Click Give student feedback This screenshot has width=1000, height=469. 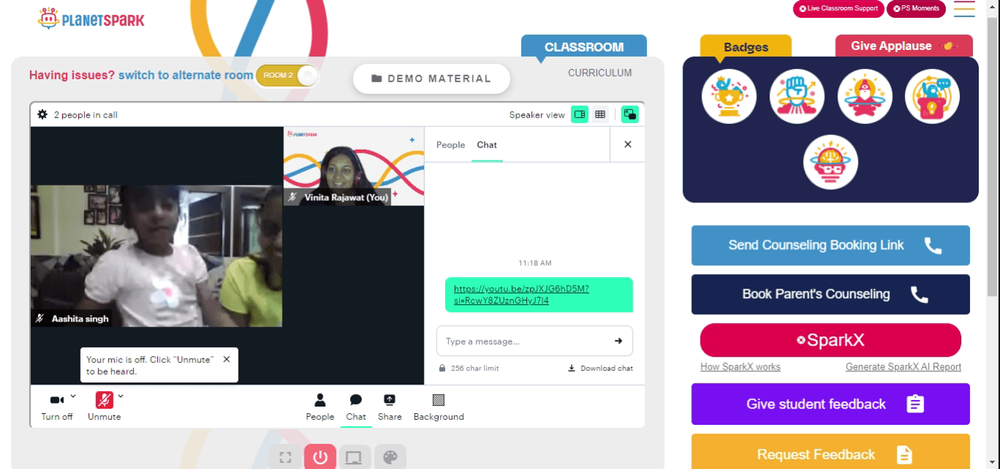point(830,404)
